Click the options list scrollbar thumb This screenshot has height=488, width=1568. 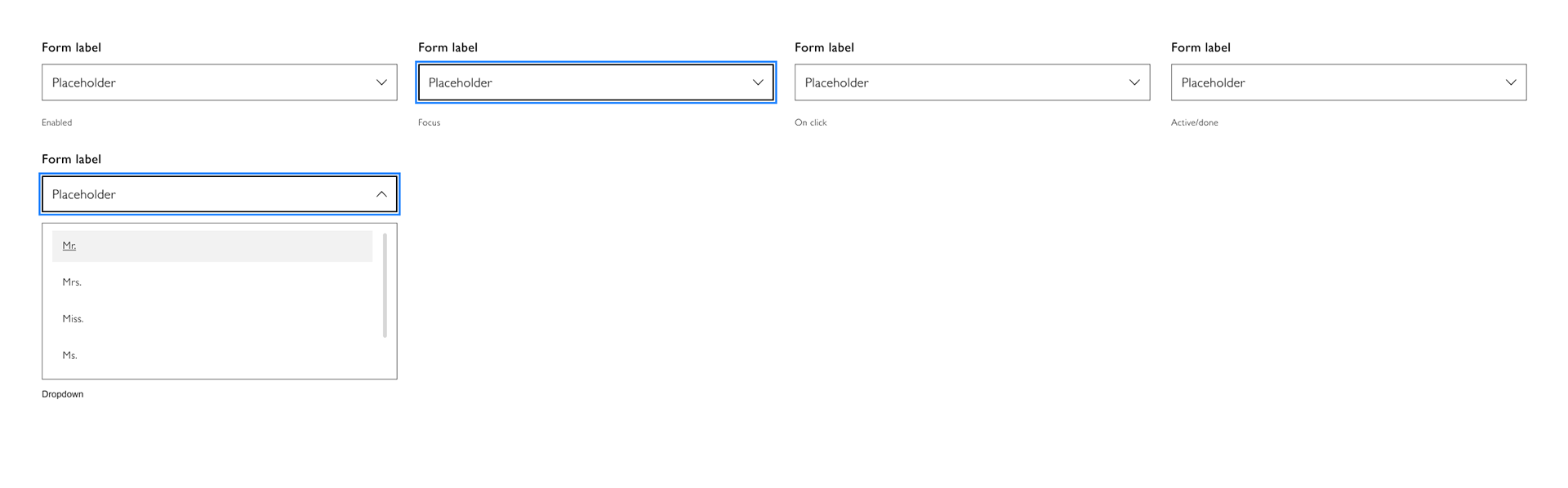385,286
